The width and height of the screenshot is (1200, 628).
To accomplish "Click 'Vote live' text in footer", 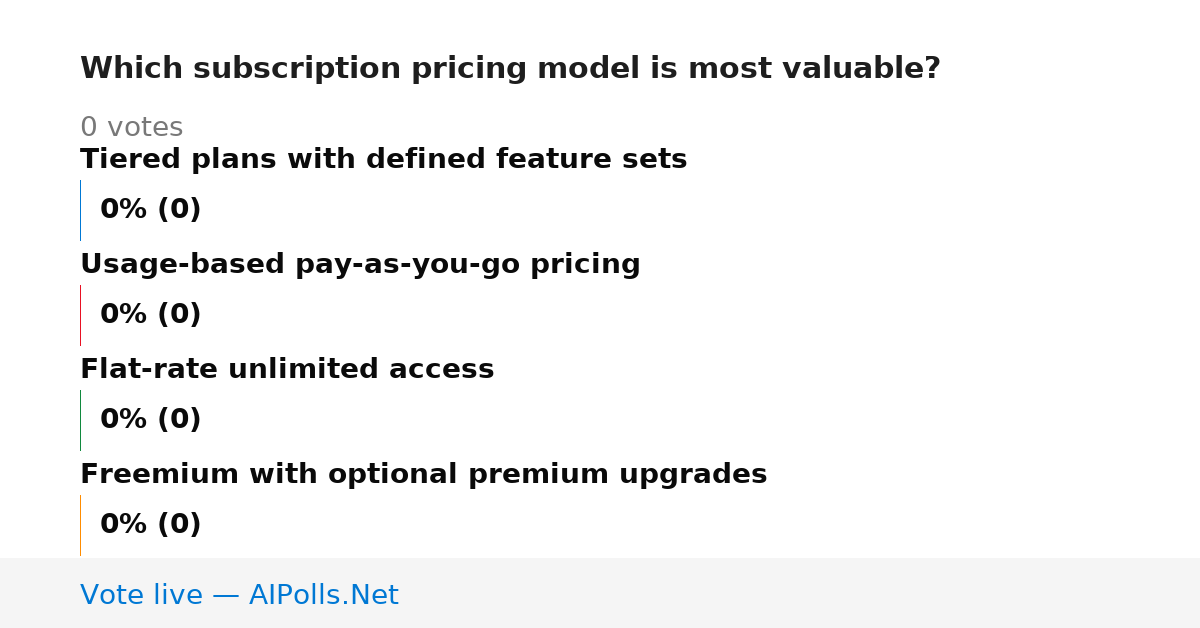I will point(141,595).
